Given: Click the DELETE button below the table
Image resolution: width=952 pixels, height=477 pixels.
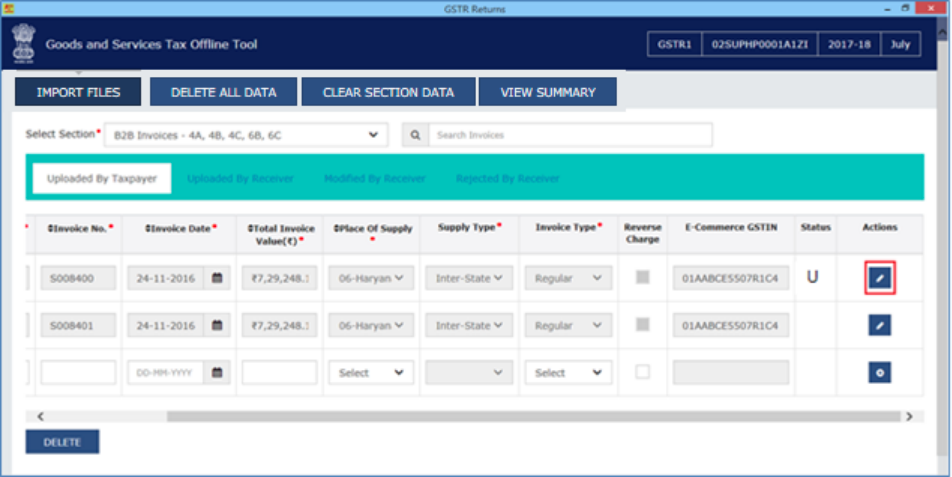Looking at the screenshot, I should (62, 442).
